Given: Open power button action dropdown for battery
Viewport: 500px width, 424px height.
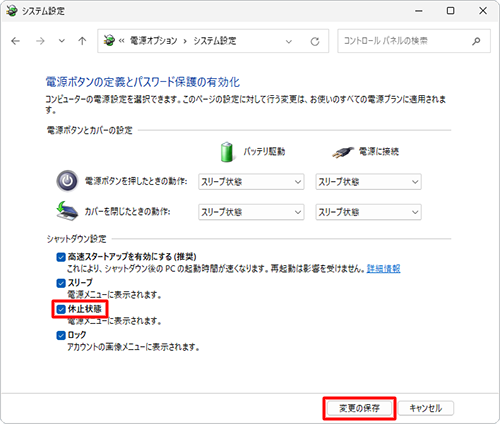Looking at the screenshot, I should pos(251,182).
